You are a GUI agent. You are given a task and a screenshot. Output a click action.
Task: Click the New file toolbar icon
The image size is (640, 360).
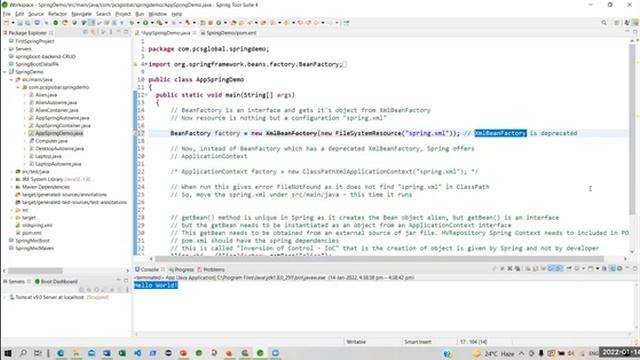point(6,23)
